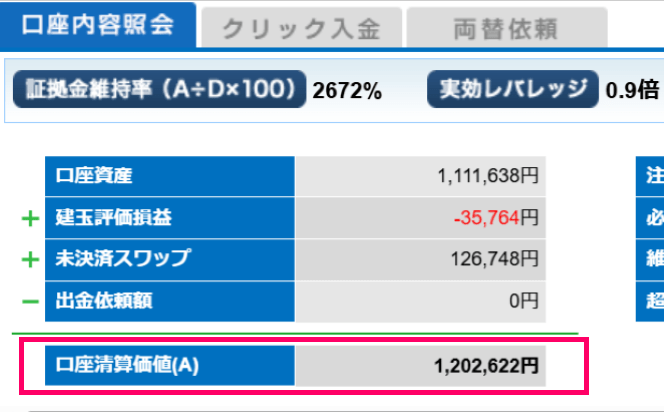Click the 実効レバレッジ label

[513, 90]
